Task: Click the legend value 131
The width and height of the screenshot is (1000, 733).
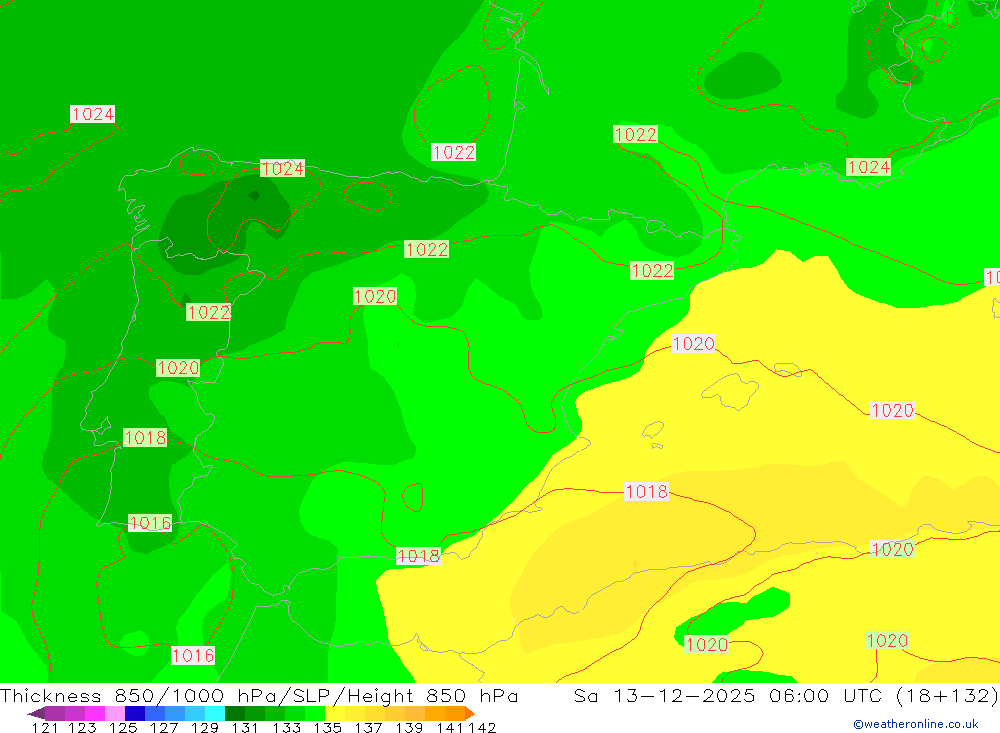Action: 245,727
